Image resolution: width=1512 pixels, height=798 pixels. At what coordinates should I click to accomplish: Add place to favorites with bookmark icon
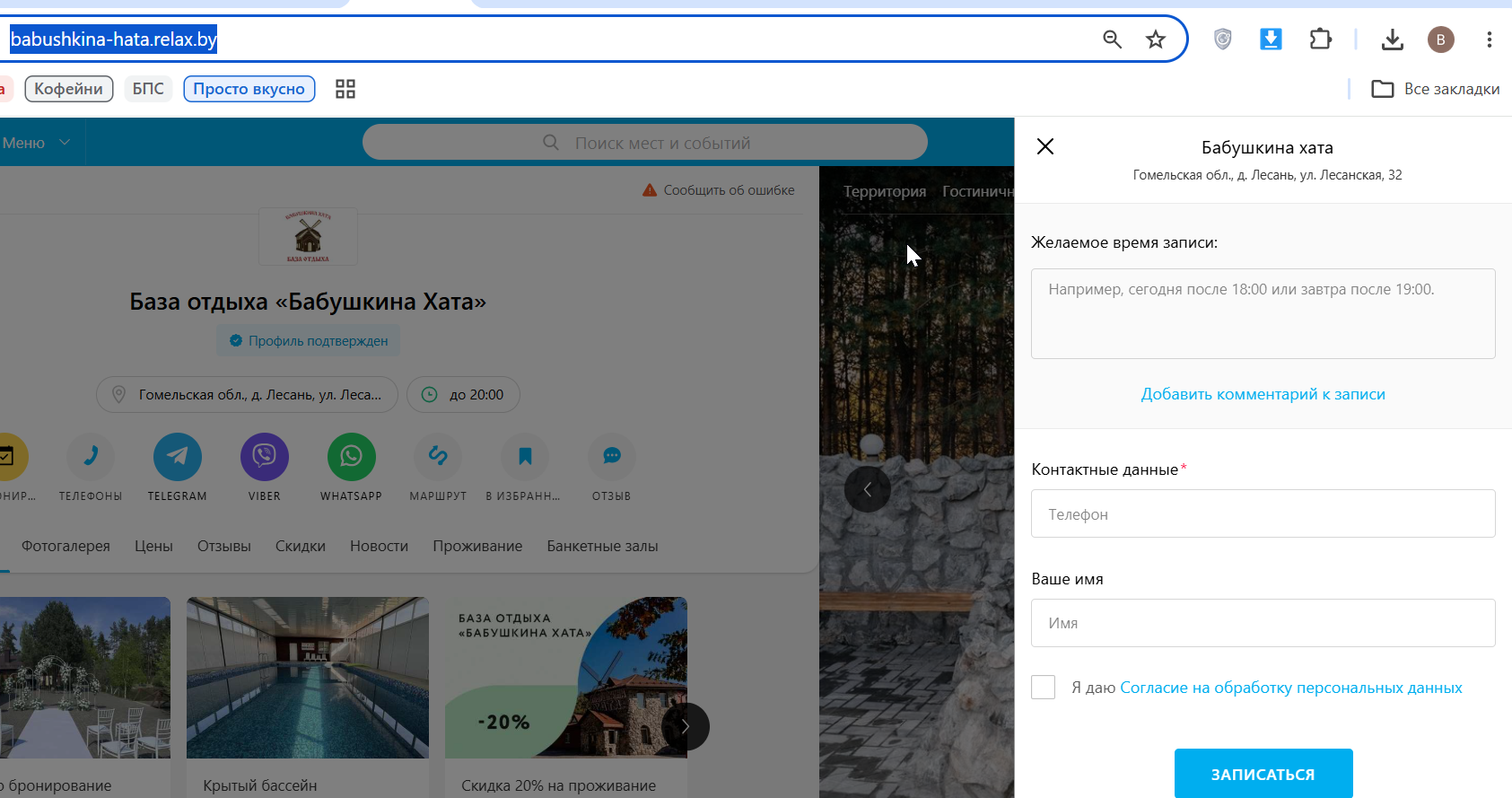(525, 457)
